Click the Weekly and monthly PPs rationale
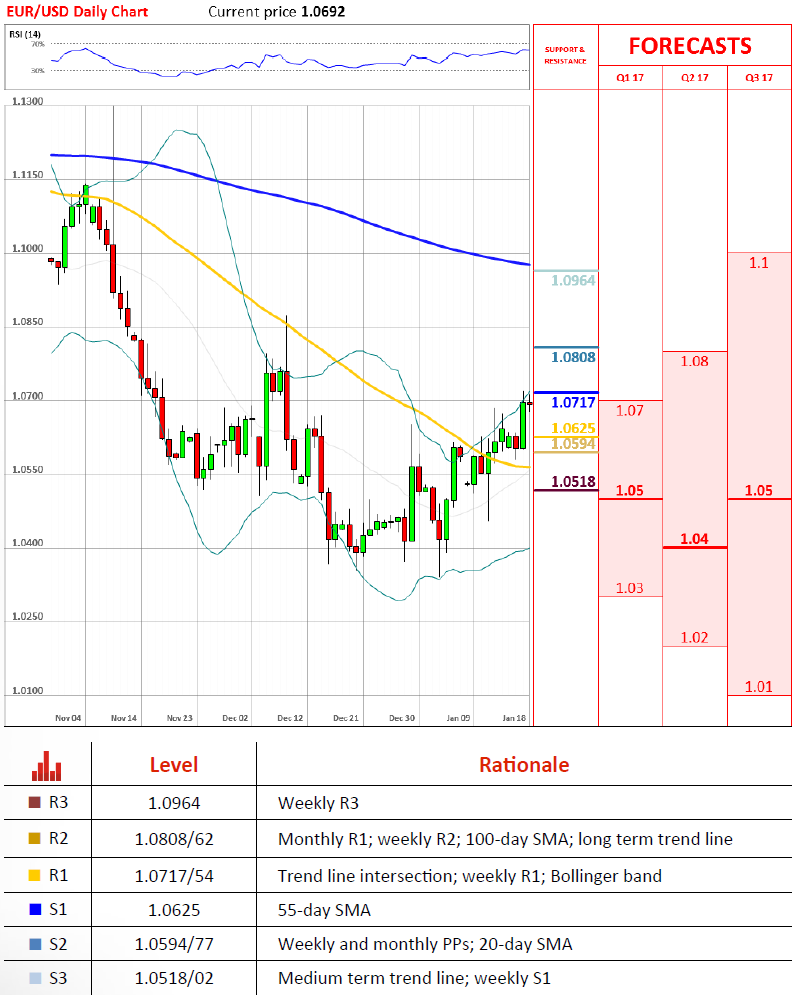This screenshot has height=995, width=799. click(425, 944)
